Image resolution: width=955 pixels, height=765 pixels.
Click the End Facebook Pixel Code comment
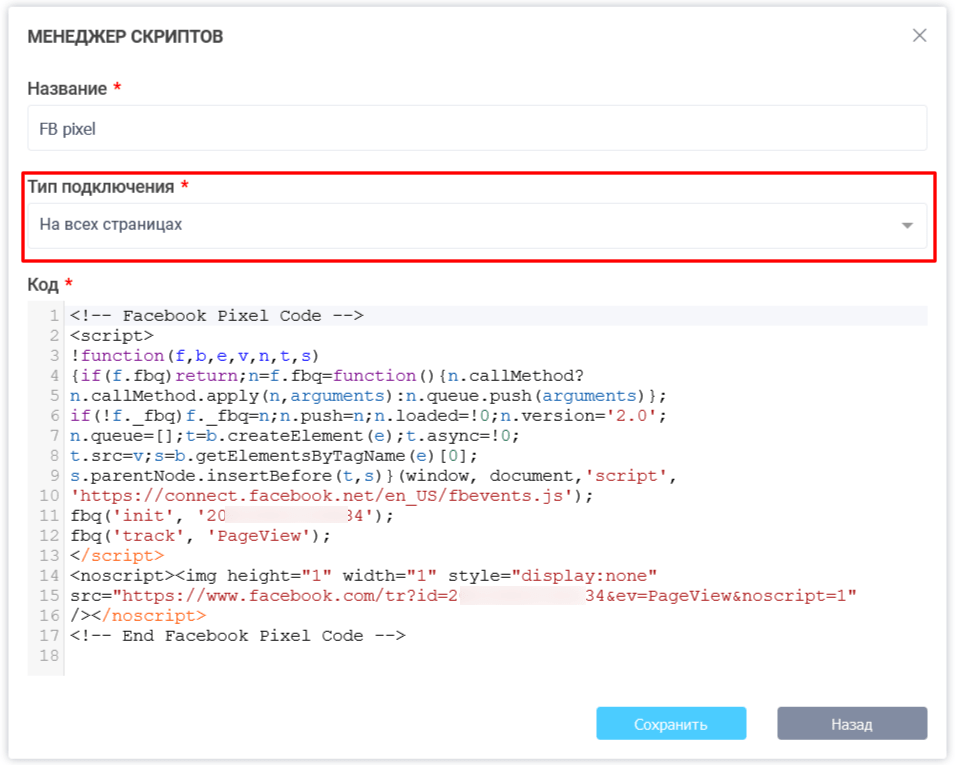coord(237,636)
